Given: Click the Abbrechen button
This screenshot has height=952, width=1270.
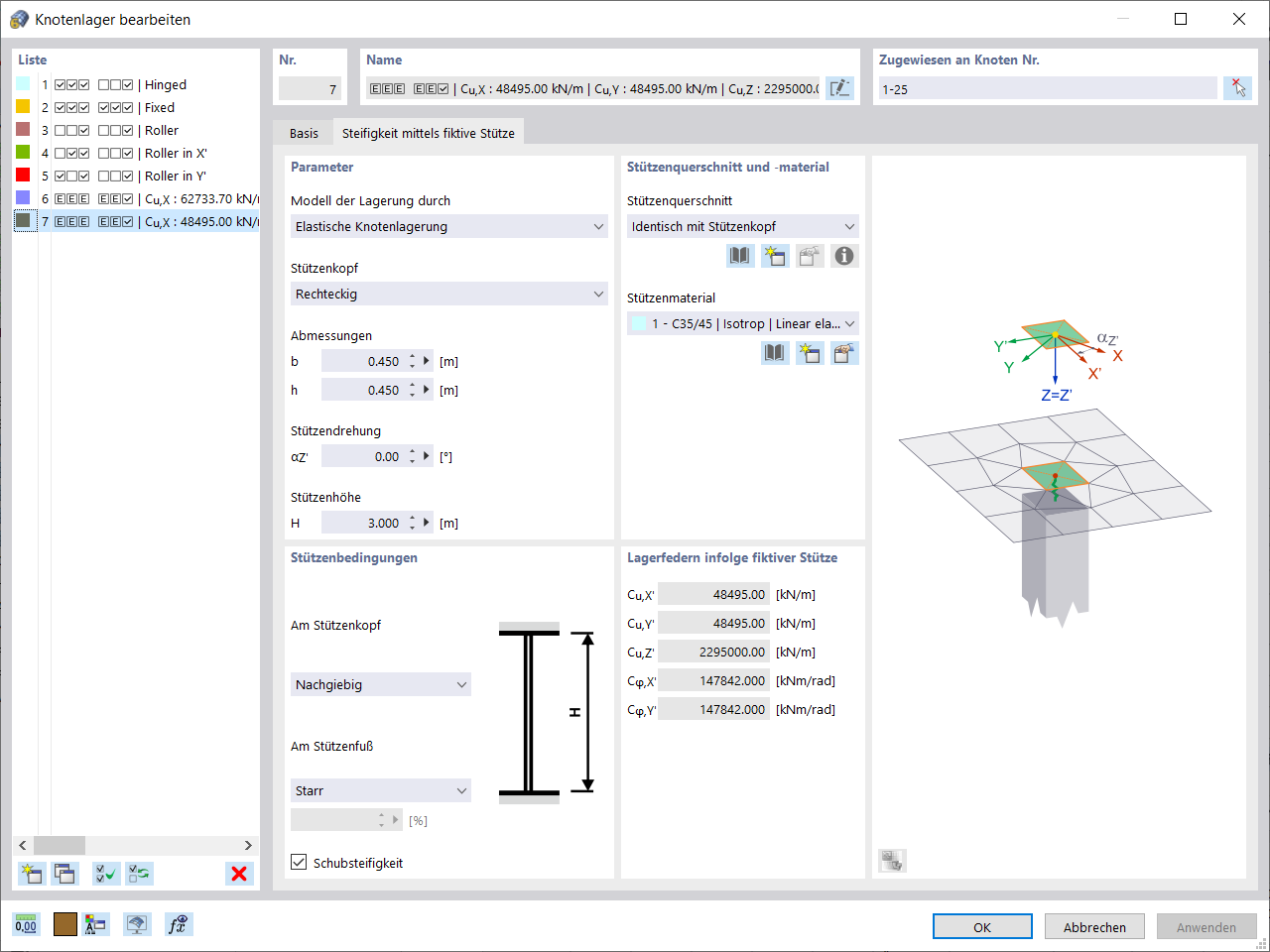Looking at the screenshot, I should pos(1094,926).
